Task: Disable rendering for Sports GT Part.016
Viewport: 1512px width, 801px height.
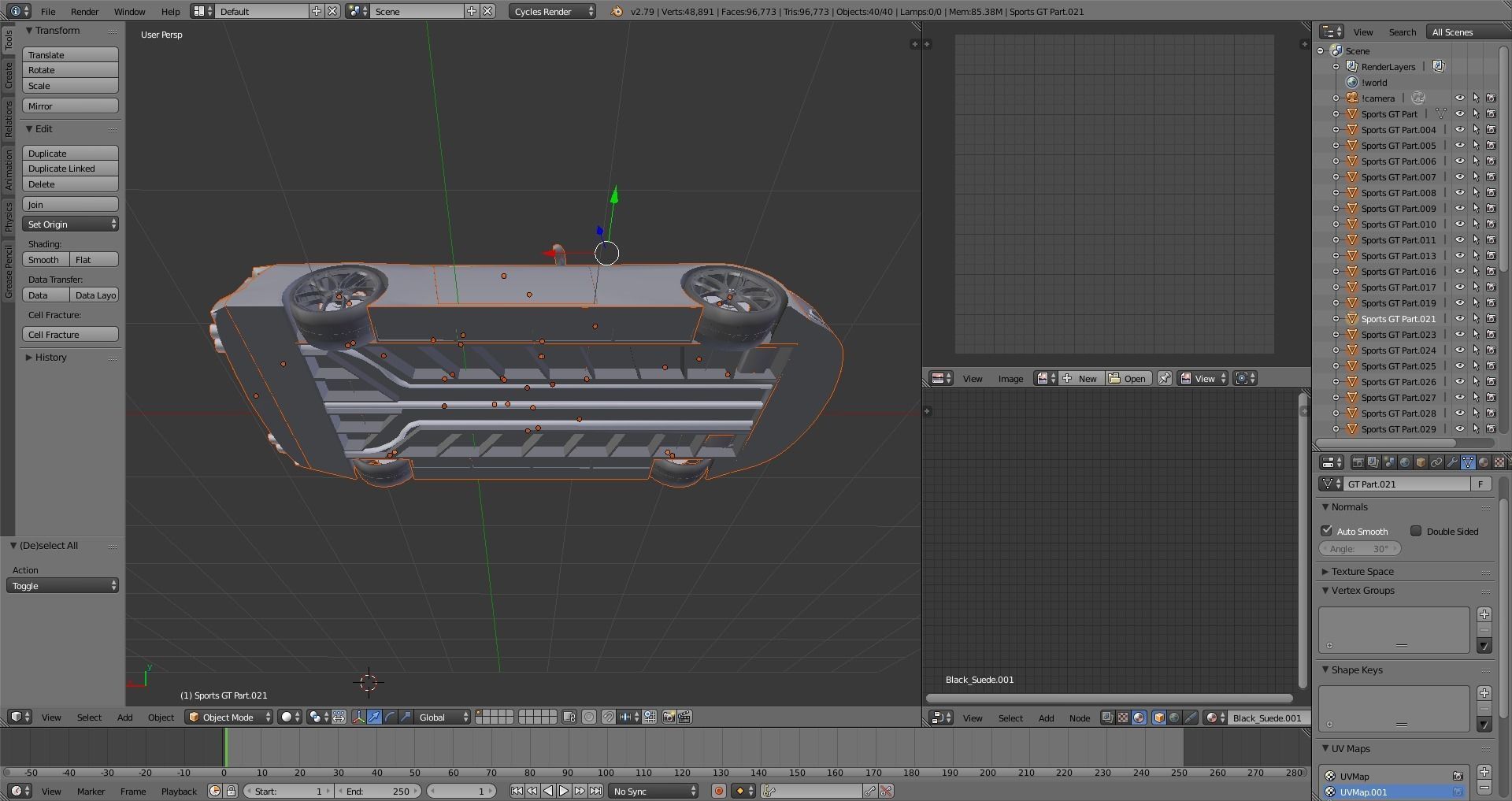Action: click(1491, 272)
